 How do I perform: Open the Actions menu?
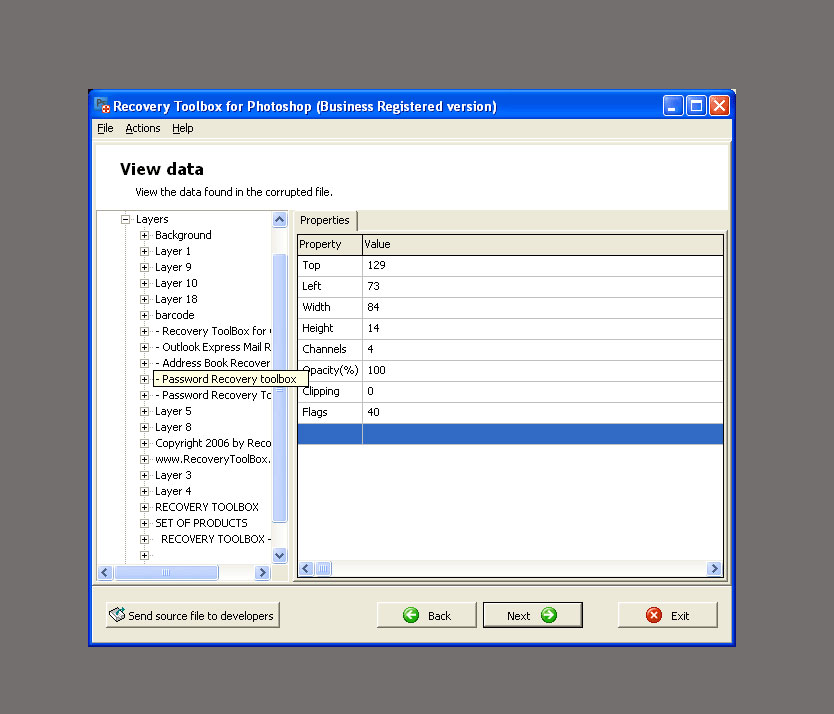pyautogui.click(x=143, y=128)
